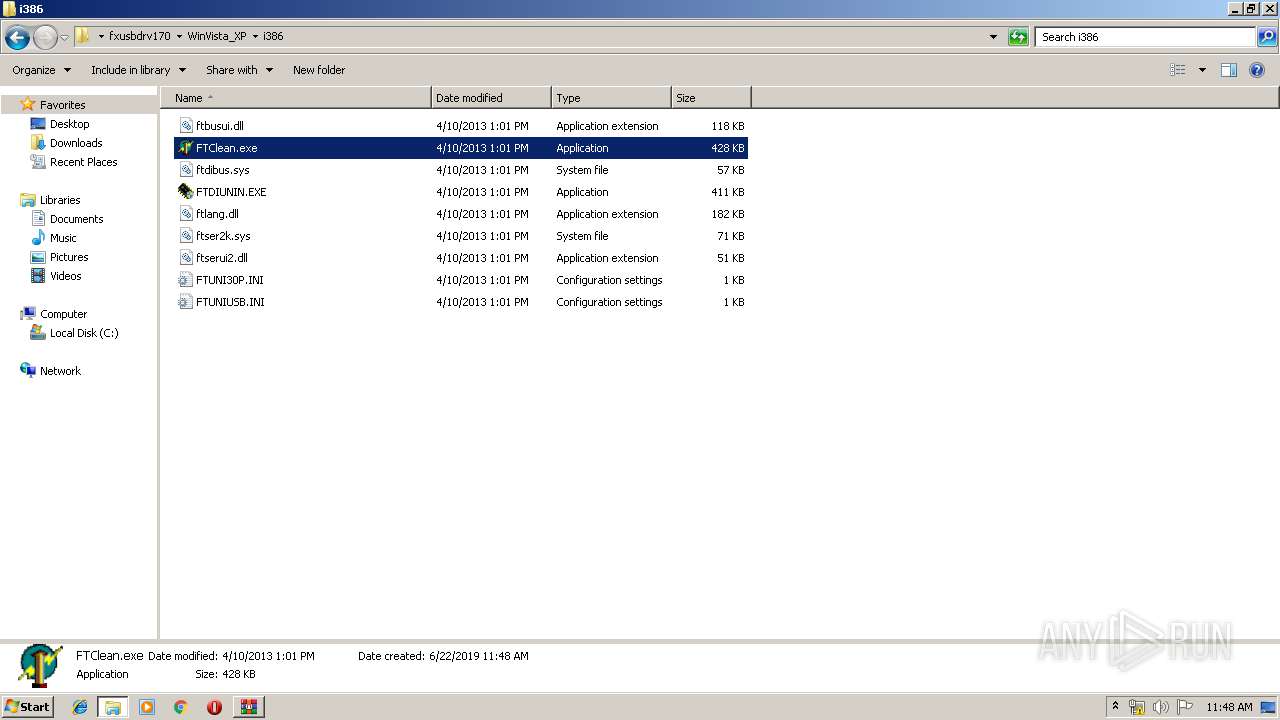This screenshot has height=720, width=1280.
Task: Click fxusbdrv170 in the address breadcrumb
Action: 139,36
